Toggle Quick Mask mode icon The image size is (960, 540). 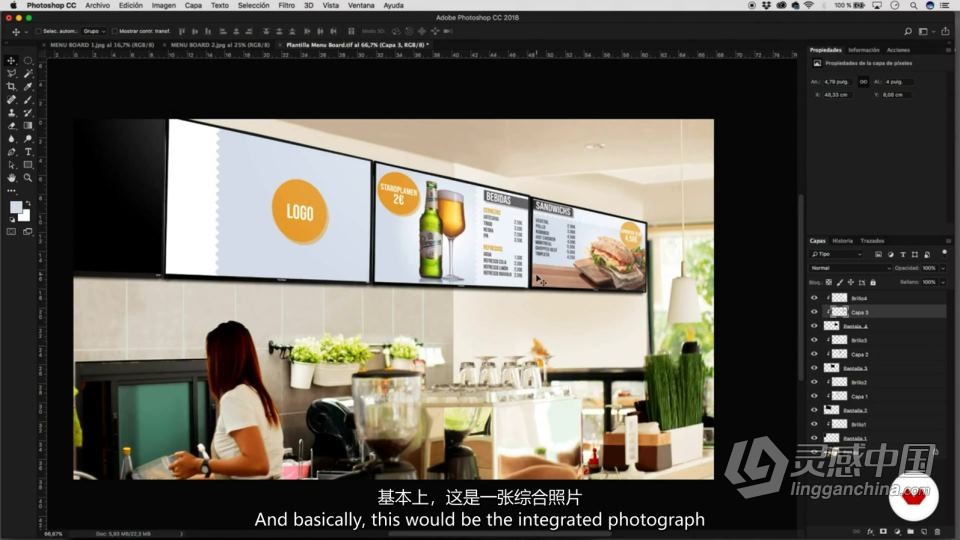point(11,231)
